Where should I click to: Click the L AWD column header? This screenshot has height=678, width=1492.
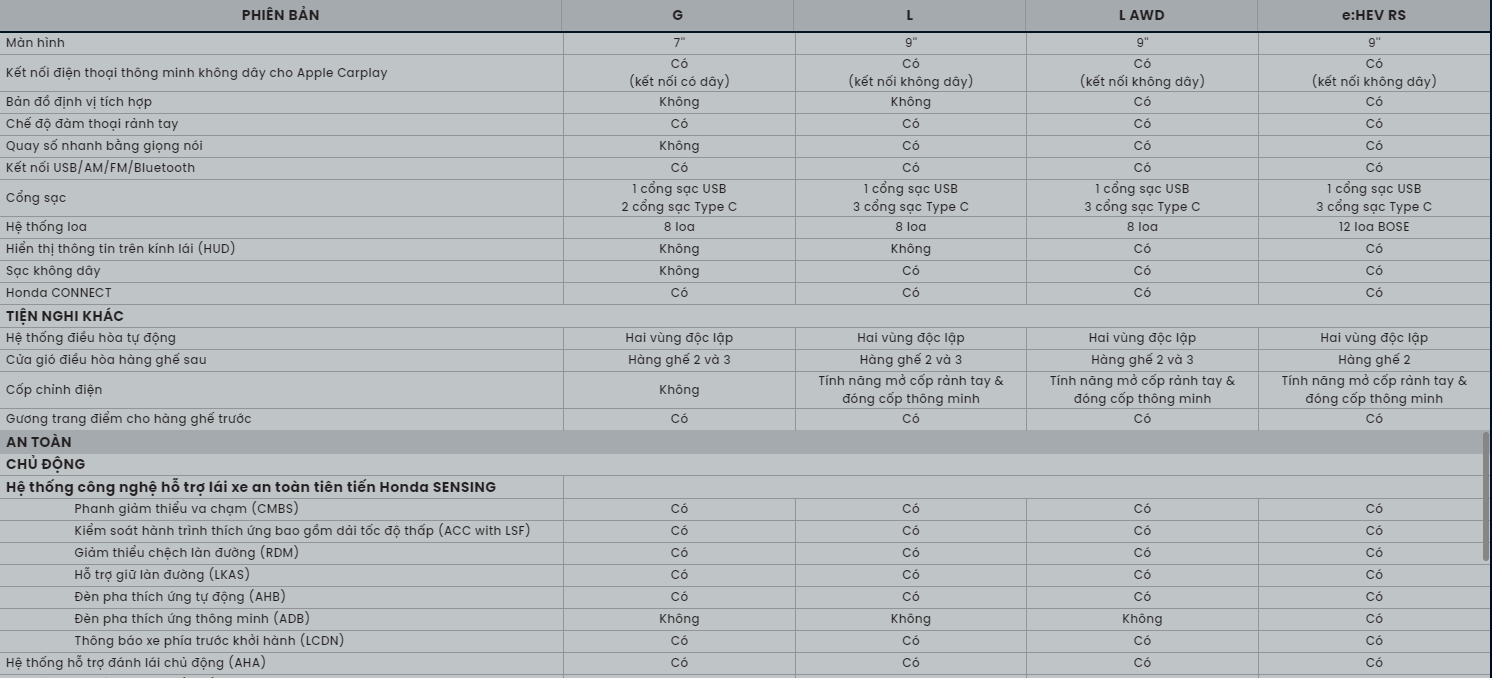coord(1141,15)
